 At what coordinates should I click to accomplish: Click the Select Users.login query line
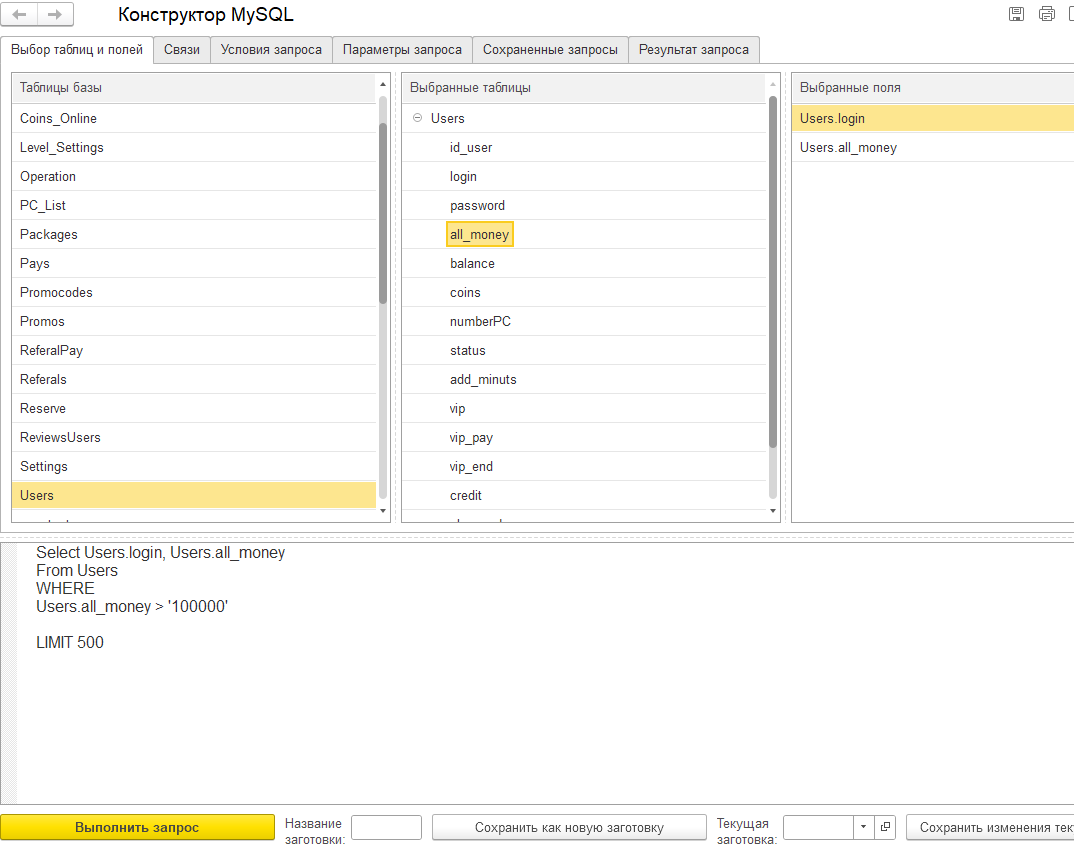click(x=160, y=552)
